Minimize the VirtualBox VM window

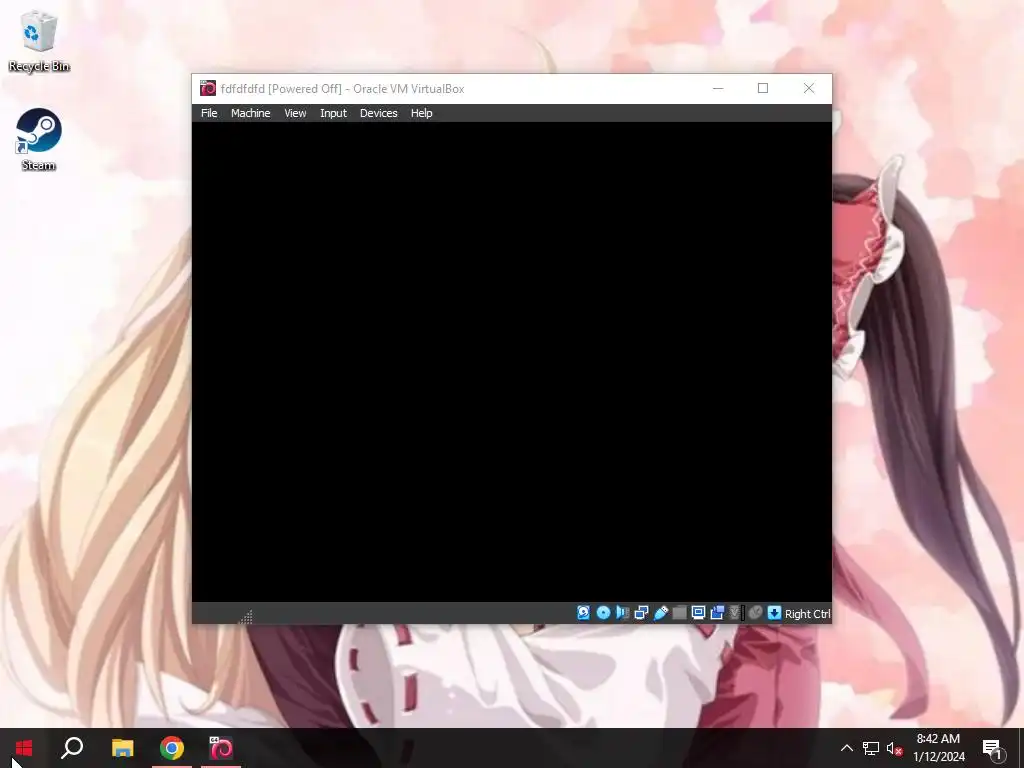tap(718, 88)
